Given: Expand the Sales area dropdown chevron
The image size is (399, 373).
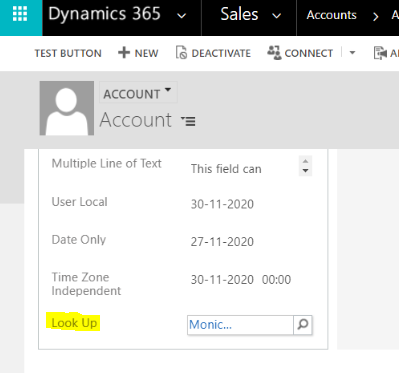Looking at the screenshot, I should click(277, 16).
